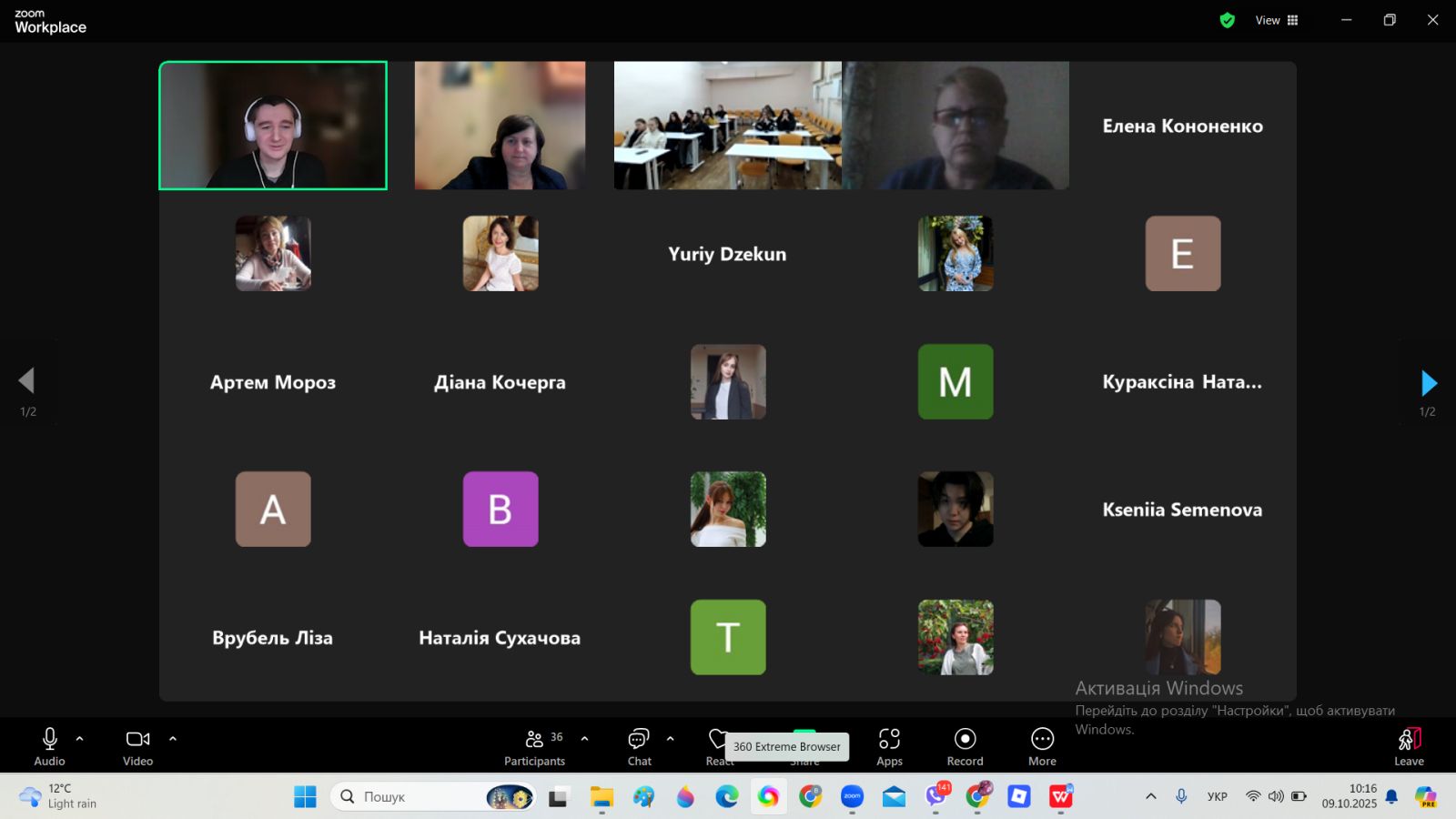Go to next gallery page with right arrow

point(1429,383)
